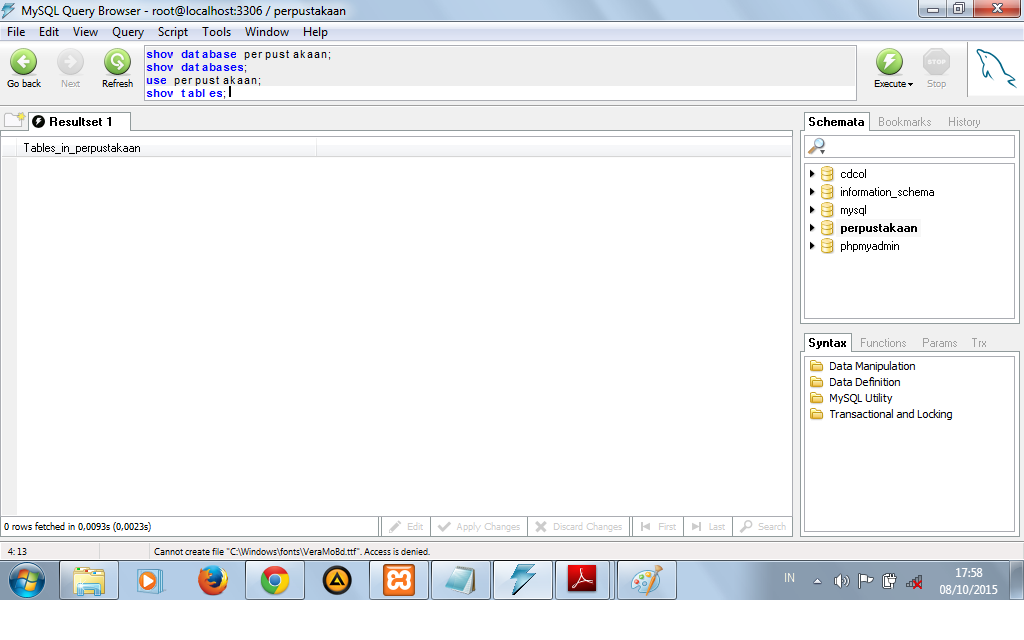Click the schemata search field

point(909,146)
